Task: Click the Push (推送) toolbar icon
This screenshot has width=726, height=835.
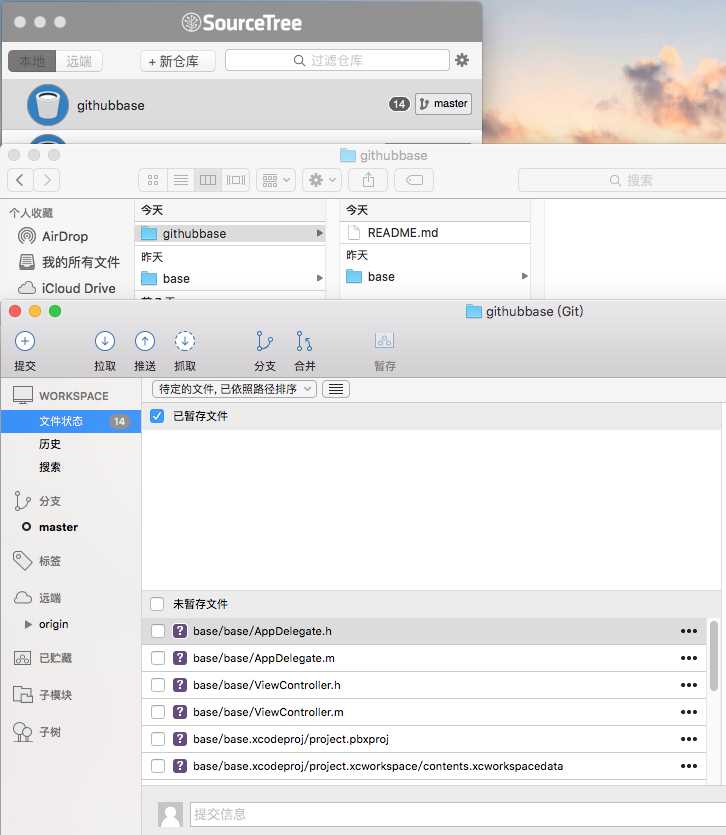Action: pyautogui.click(x=144, y=341)
